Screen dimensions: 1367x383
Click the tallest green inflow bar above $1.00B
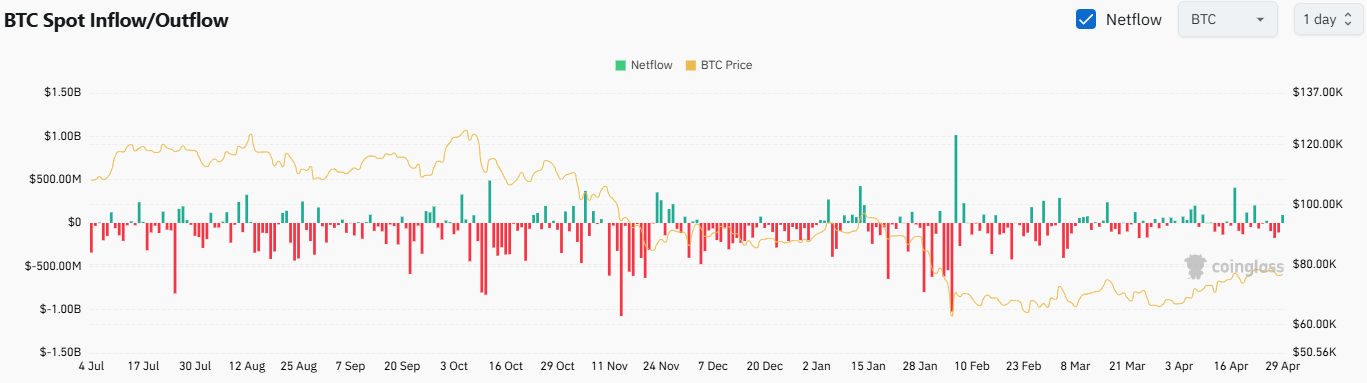point(956,178)
